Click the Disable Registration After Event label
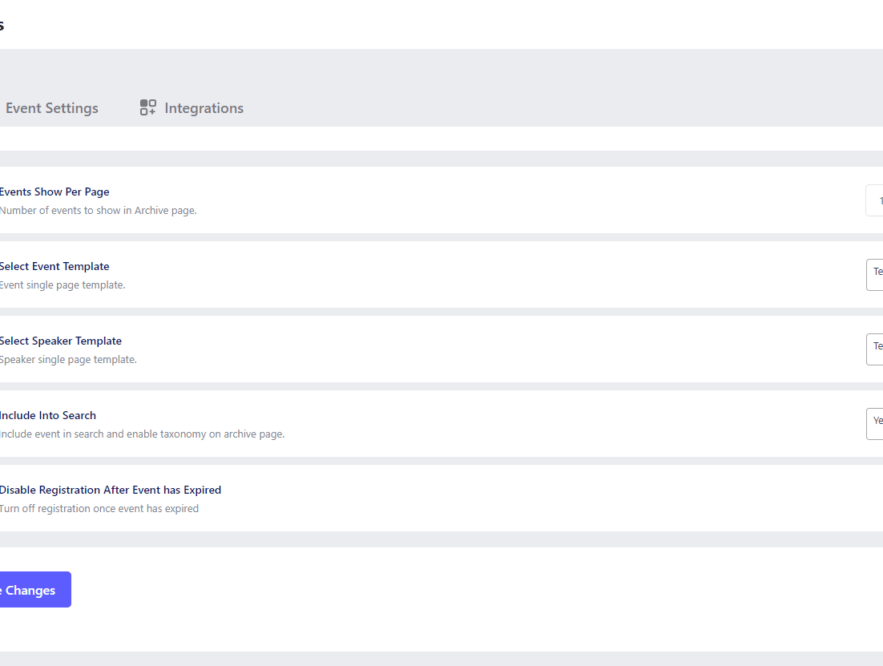This screenshot has height=666, width=883. [111, 489]
